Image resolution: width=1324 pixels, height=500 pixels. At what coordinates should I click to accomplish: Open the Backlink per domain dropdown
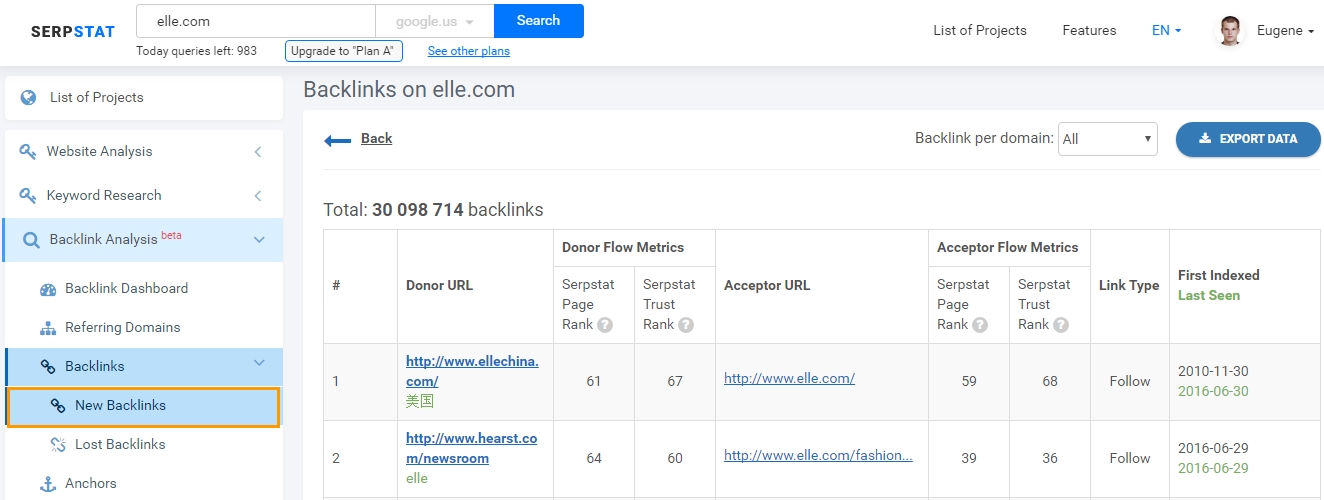[x=1108, y=139]
